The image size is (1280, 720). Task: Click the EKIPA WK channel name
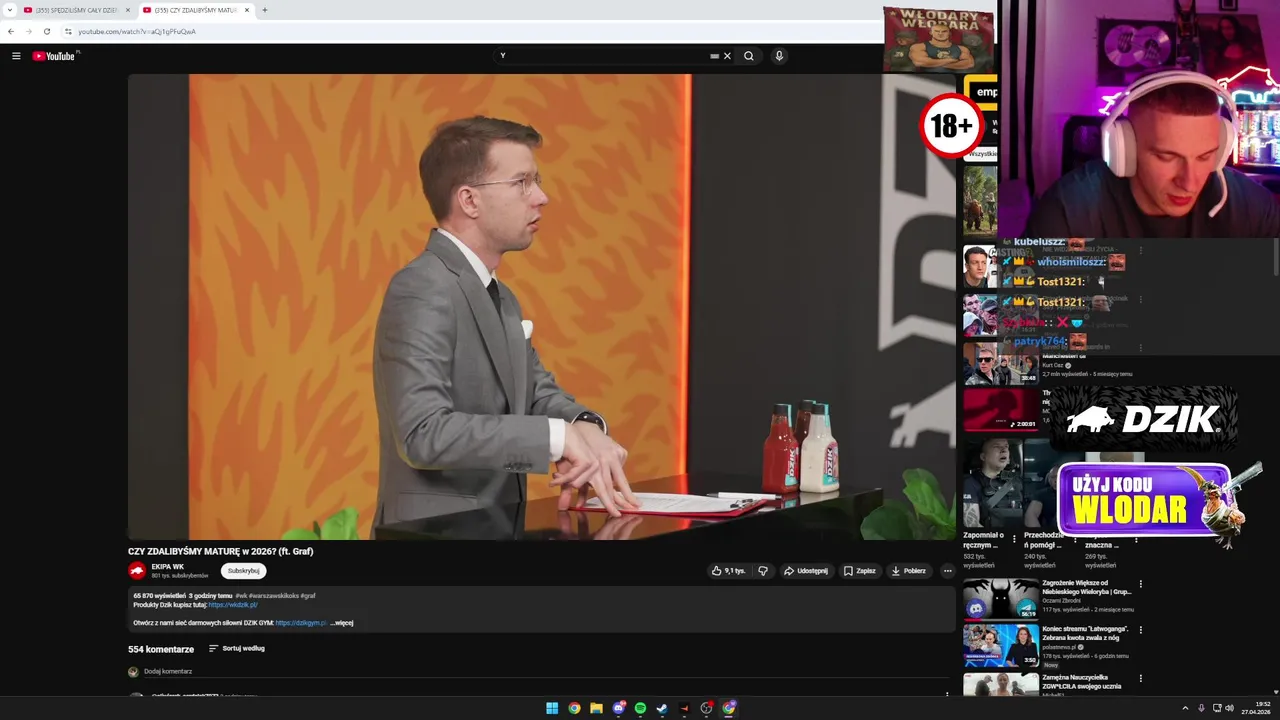[x=168, y=567]
